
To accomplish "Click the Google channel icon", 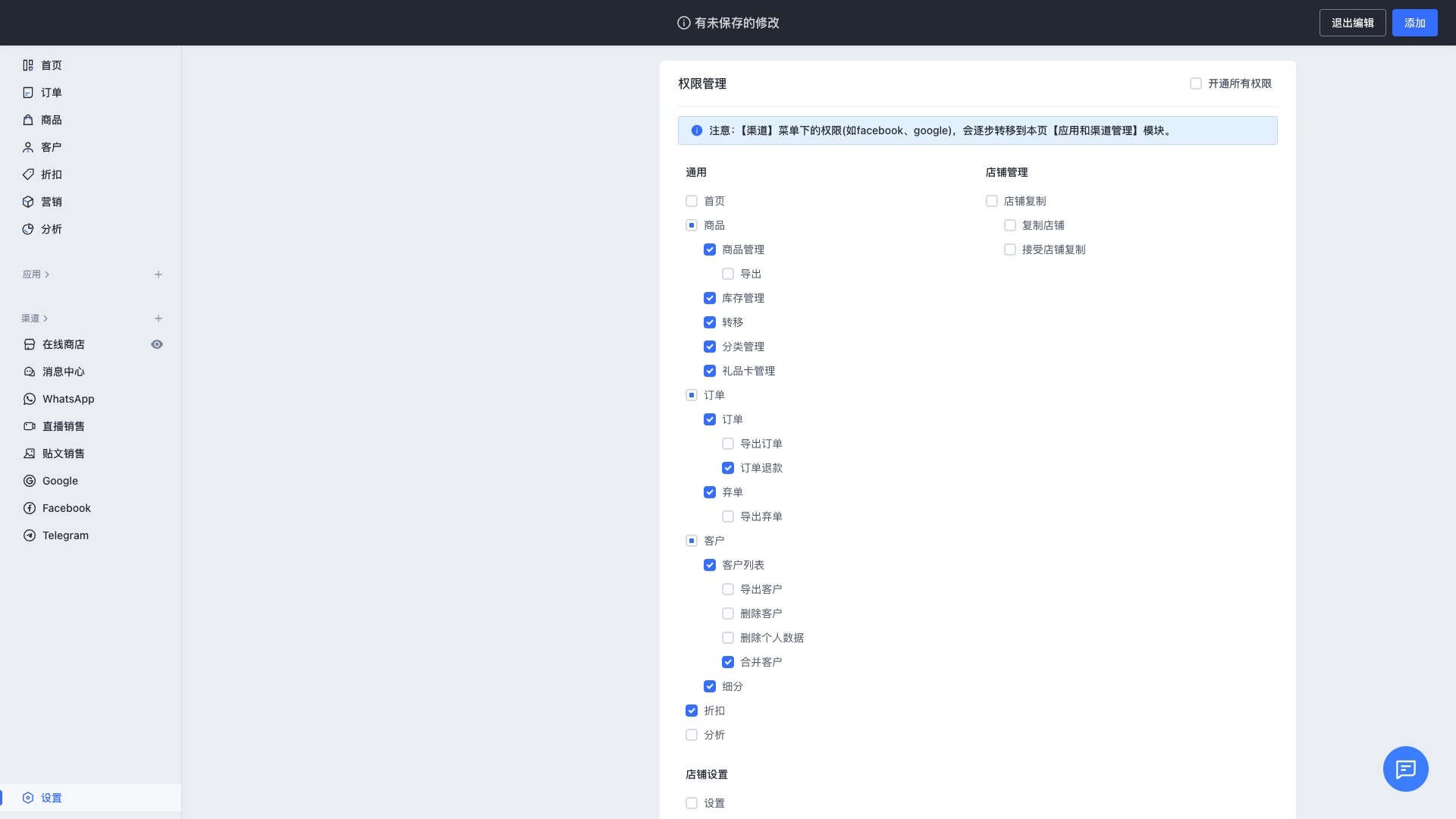I will tap(30, 481).
